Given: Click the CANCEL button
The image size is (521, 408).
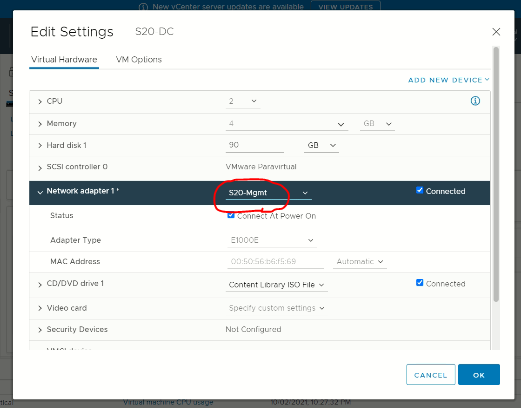Looking at the screenshot, I should pyautogui.click(x=431, y=375).
